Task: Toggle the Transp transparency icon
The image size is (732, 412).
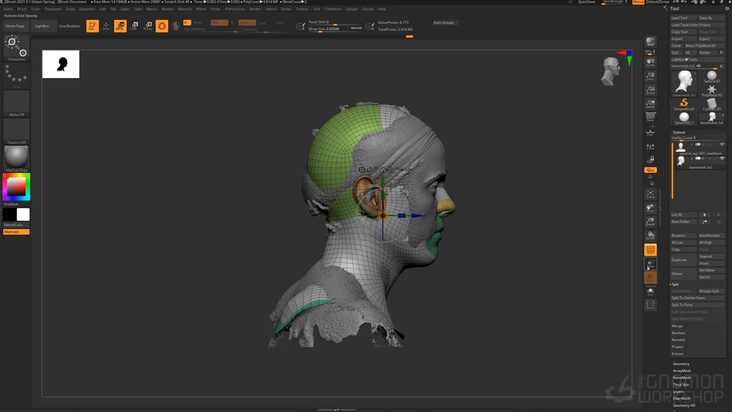Action: point(650,264)
